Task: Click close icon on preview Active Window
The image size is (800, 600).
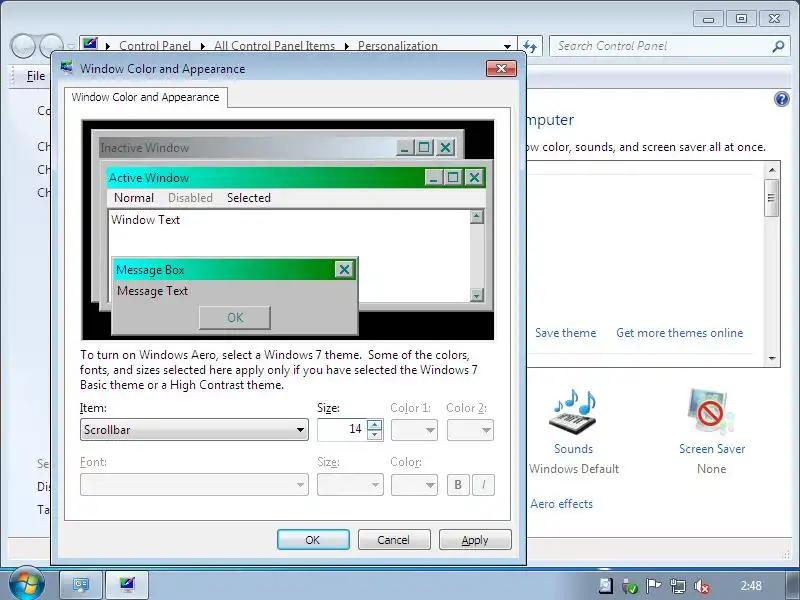Action: click(x=474, y=178)
